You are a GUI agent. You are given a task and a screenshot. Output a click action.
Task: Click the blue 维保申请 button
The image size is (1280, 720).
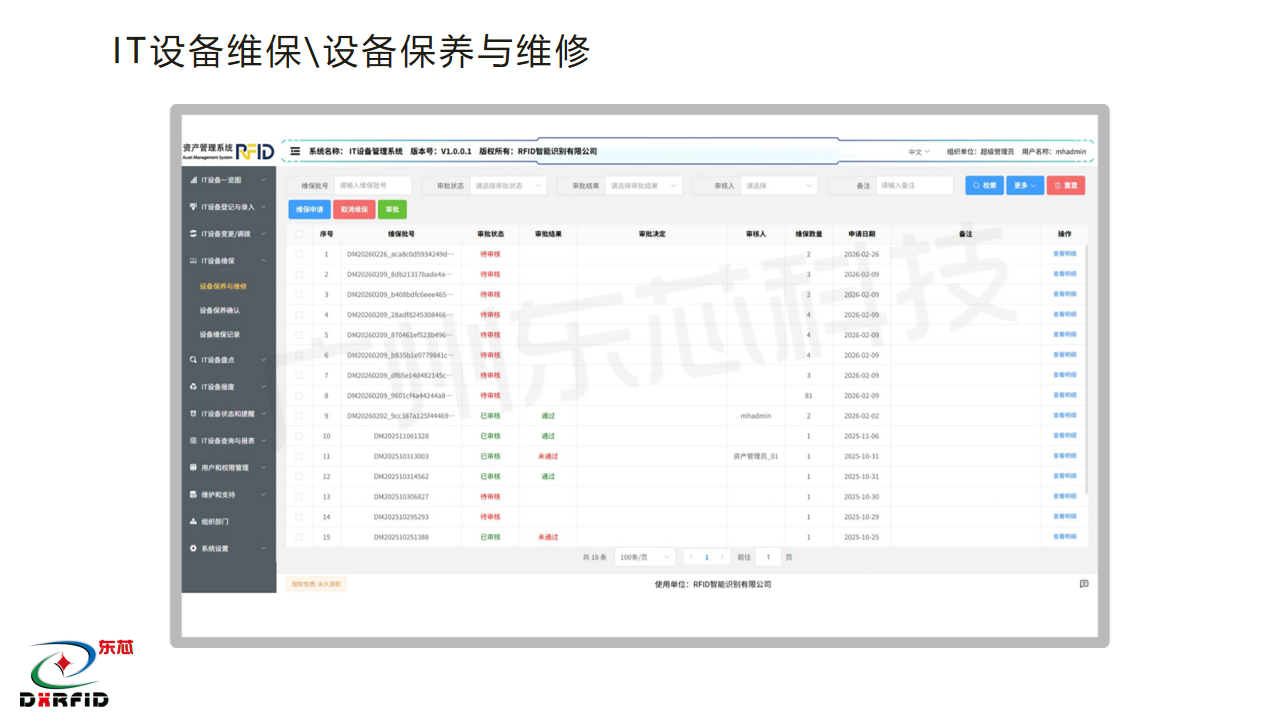click(310, 209)
